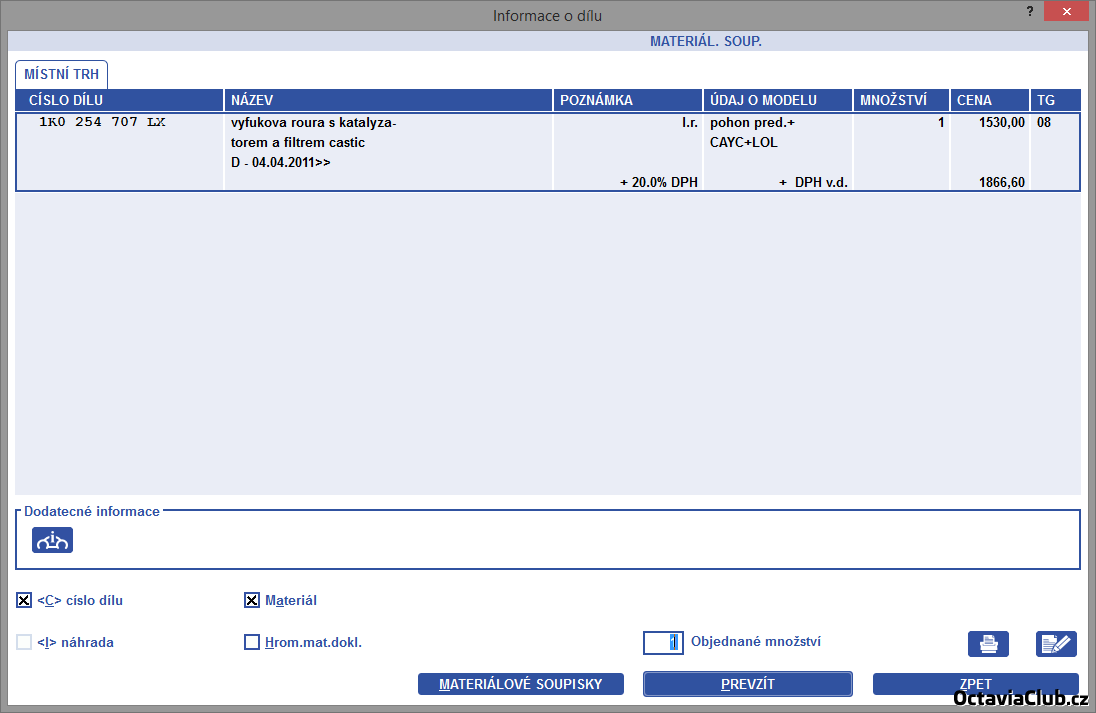Screen dimensions: 1096x713
Task: Click the printer icon
Action: point(988,644)
